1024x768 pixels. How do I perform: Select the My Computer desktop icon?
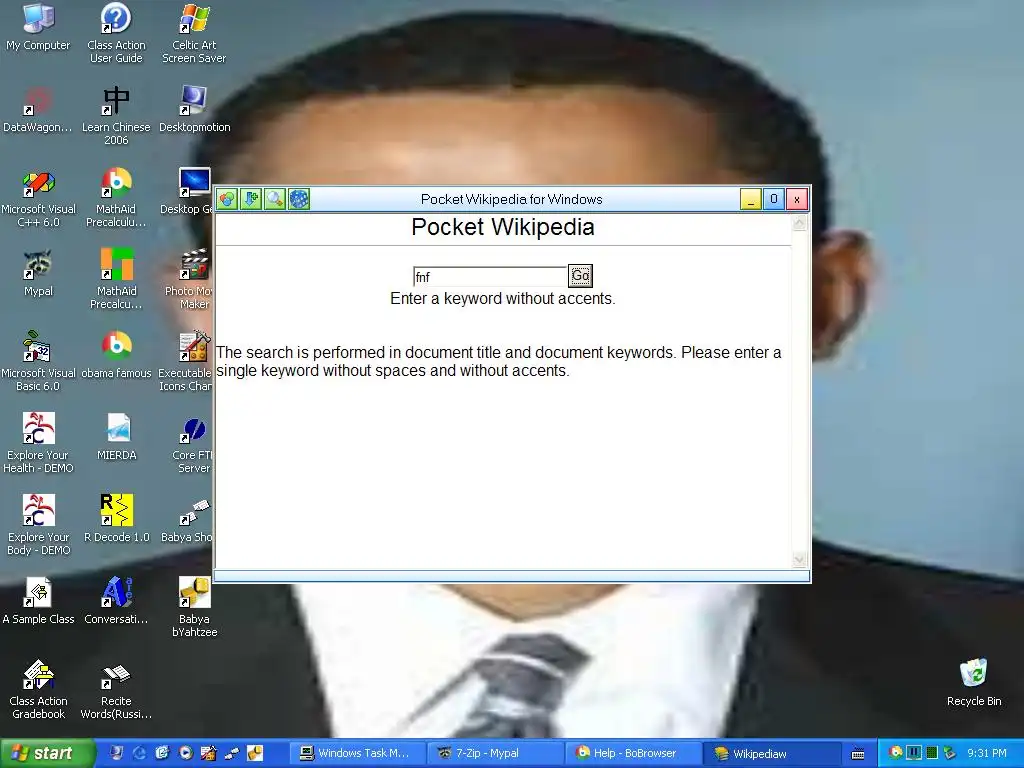[38, 27]
